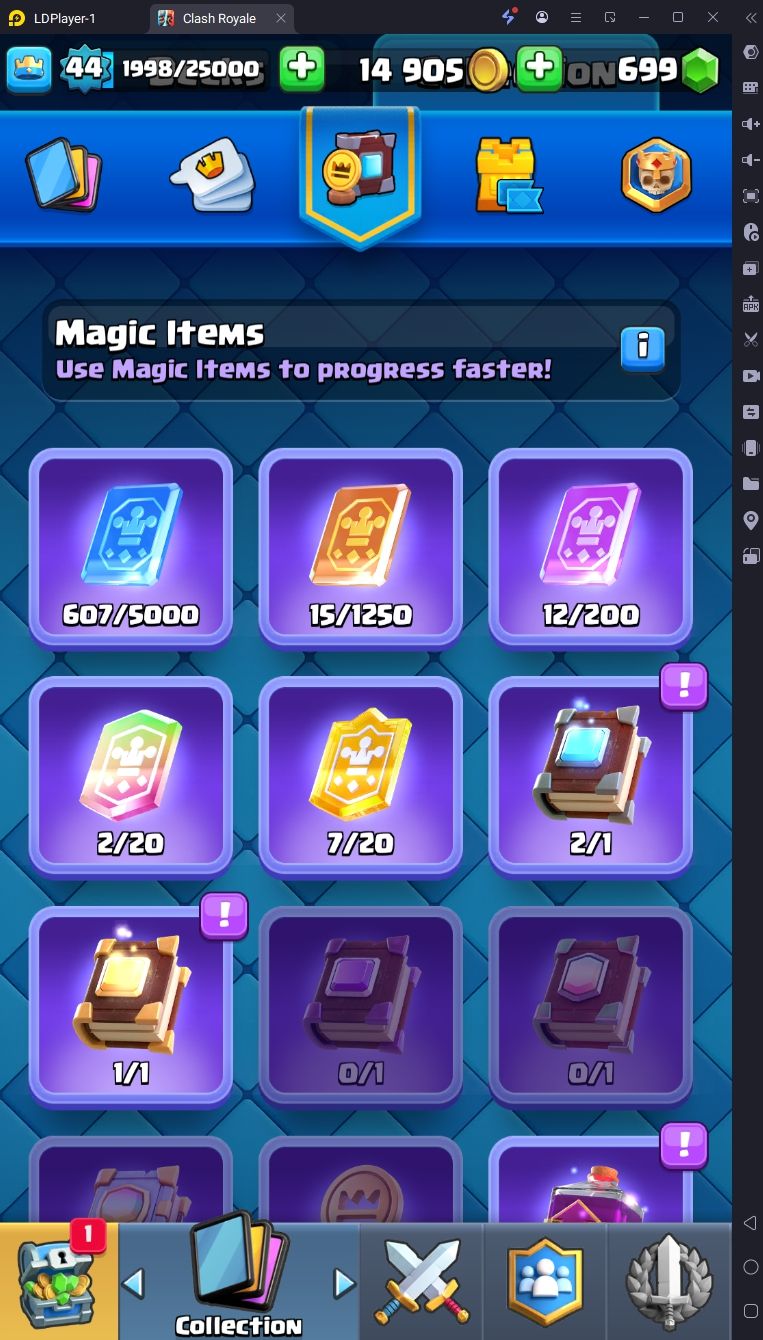Open the skull banner badge icon

click(656, 175)
